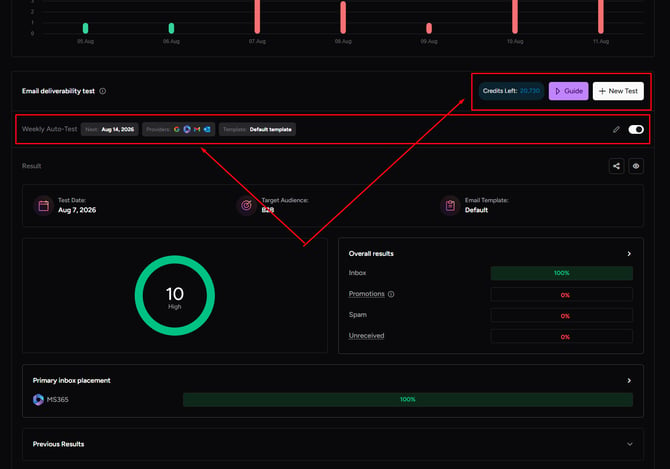Click the Target Audience target icon
Image resolution: width=670 pixels, height=469 pixels.
pyautogui.click(x=247, y=205)
